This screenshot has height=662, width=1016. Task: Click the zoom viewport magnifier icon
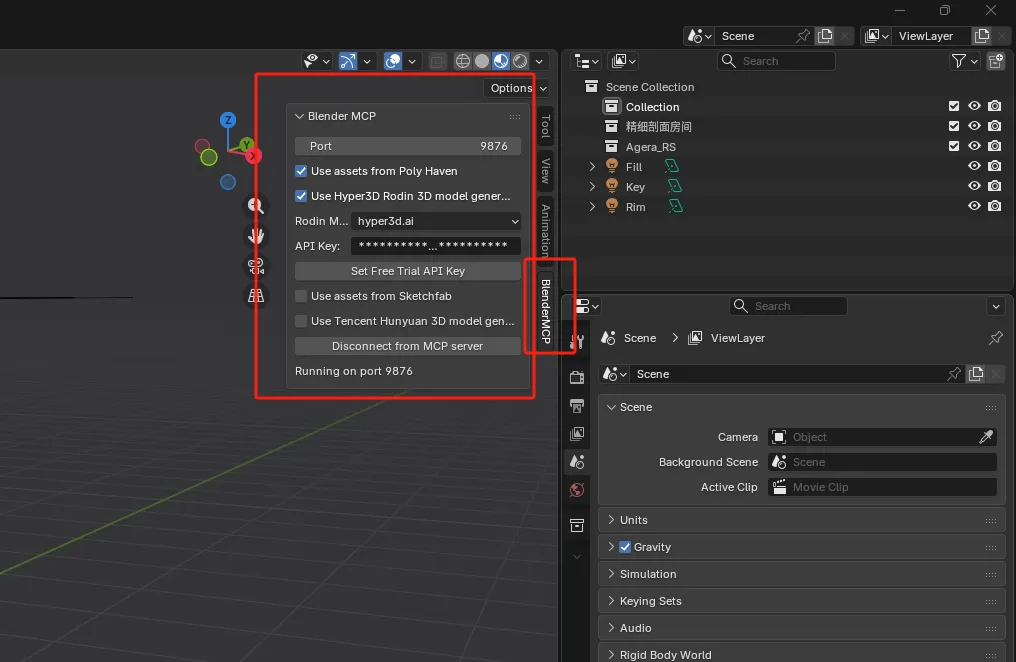(x=256, y=206)
